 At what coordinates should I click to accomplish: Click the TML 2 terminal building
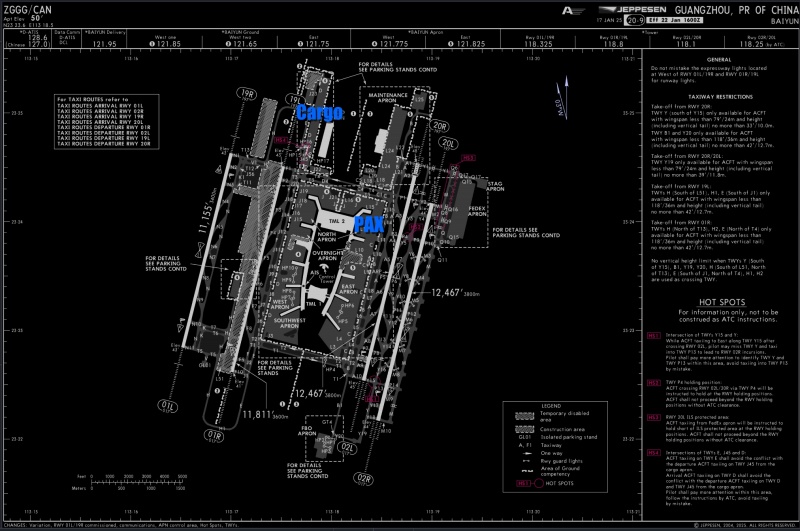335,221
